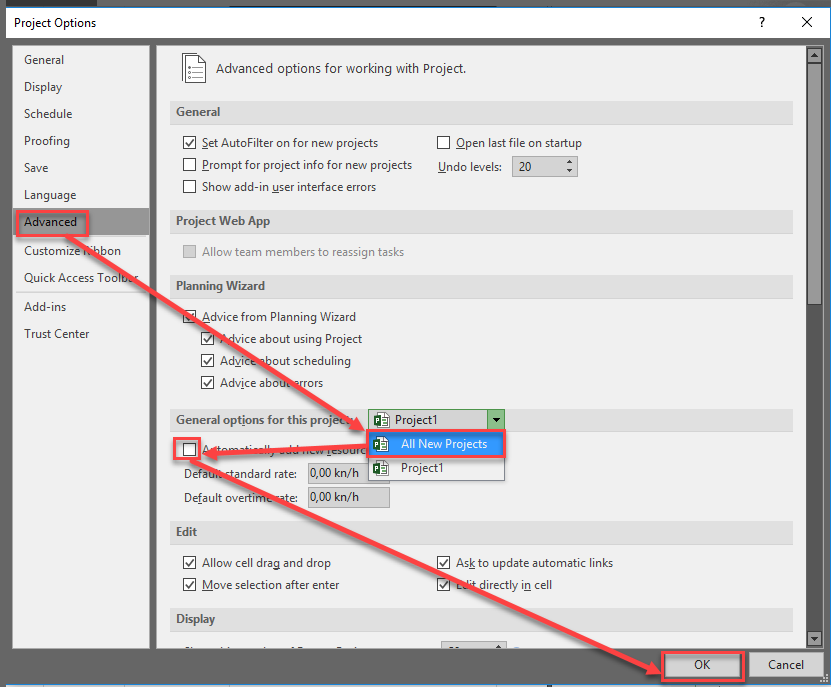
Task: Expand the General options project dropdown arrow
Action: [x=496, y=420]
